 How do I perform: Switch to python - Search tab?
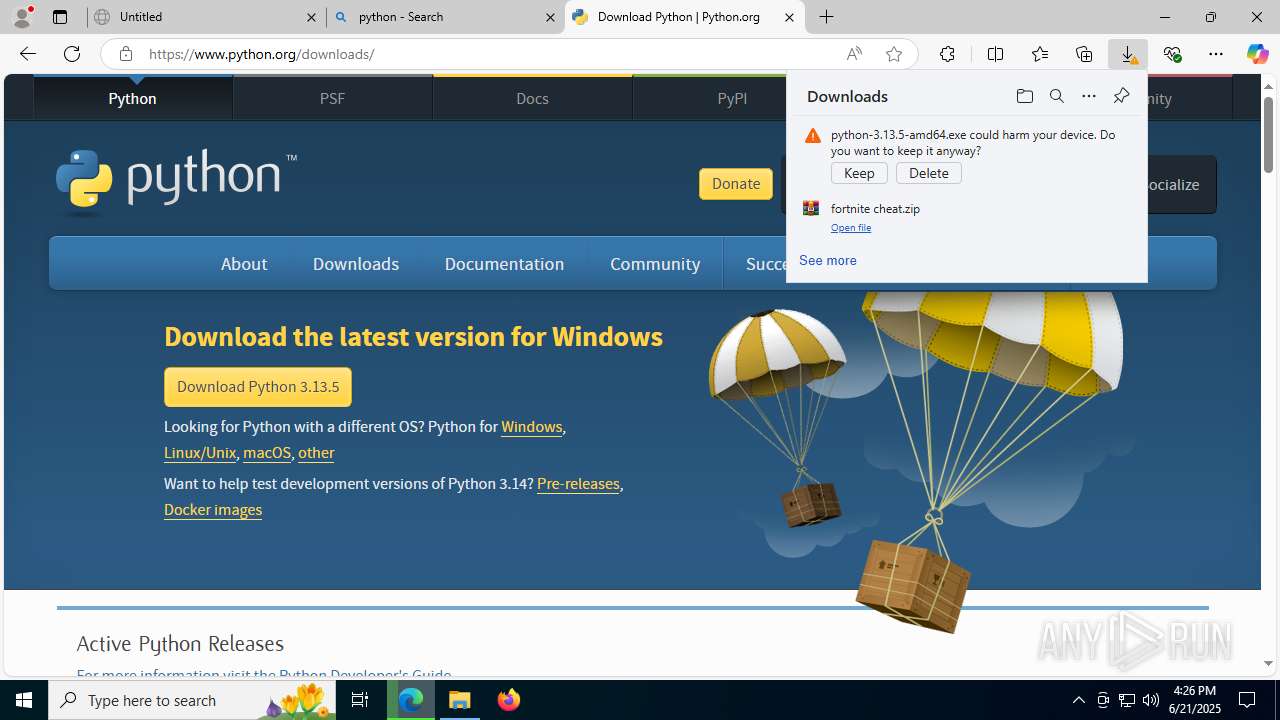[445, 17]
